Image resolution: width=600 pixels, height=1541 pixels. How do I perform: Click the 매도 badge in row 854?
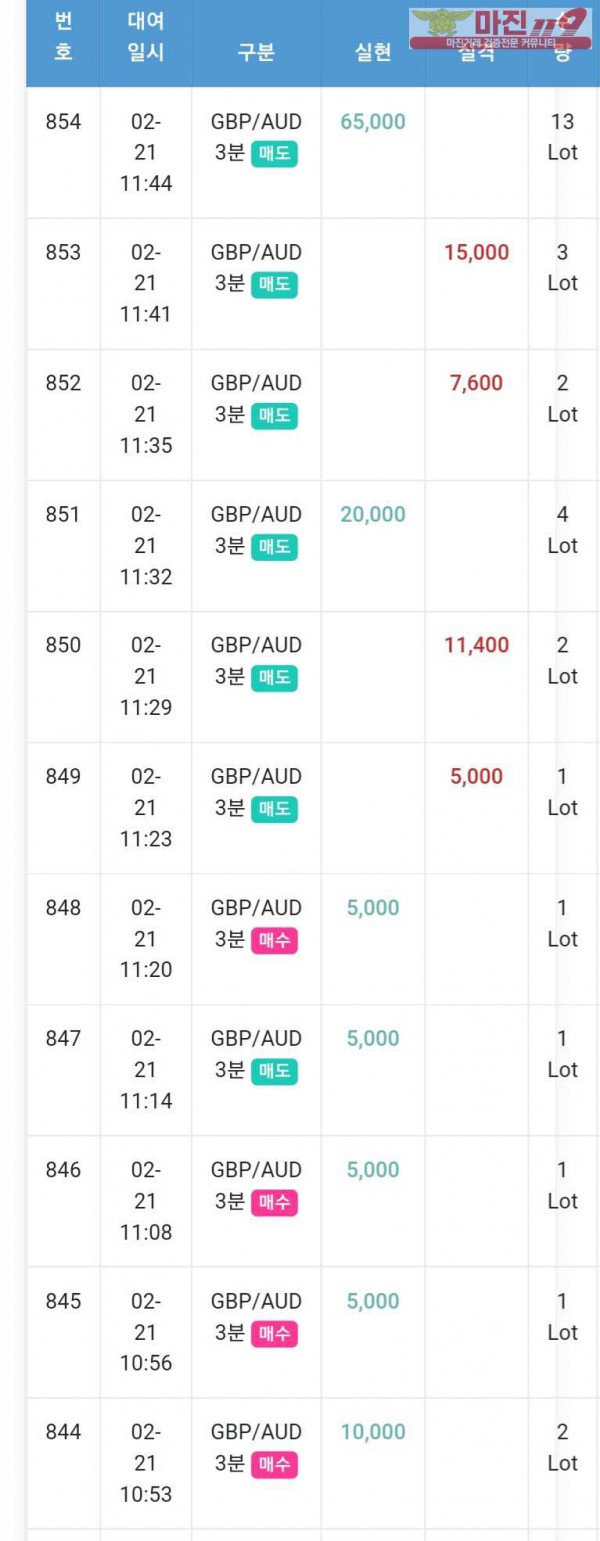pos(273,154)
